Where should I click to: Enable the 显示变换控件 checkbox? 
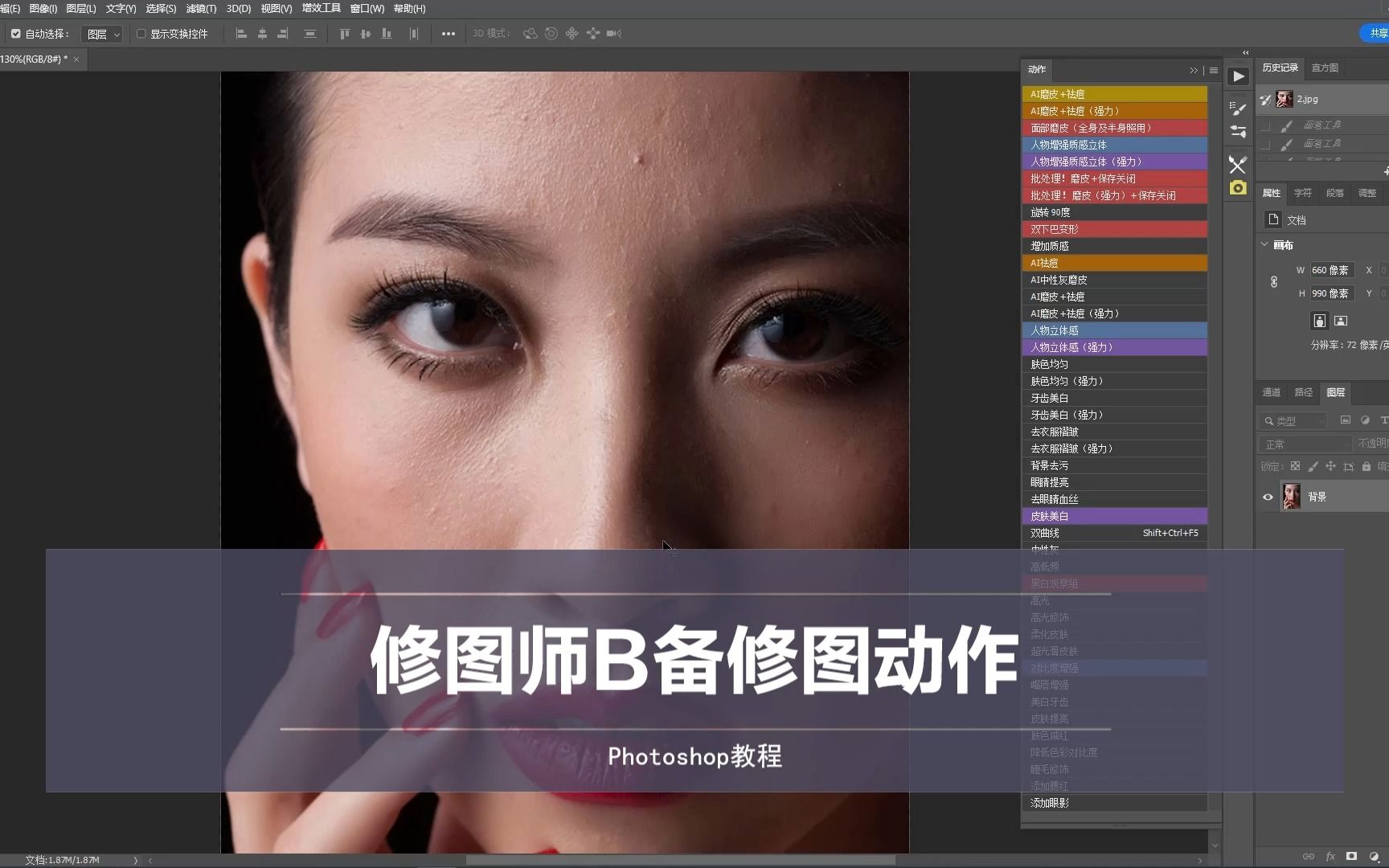141,34
